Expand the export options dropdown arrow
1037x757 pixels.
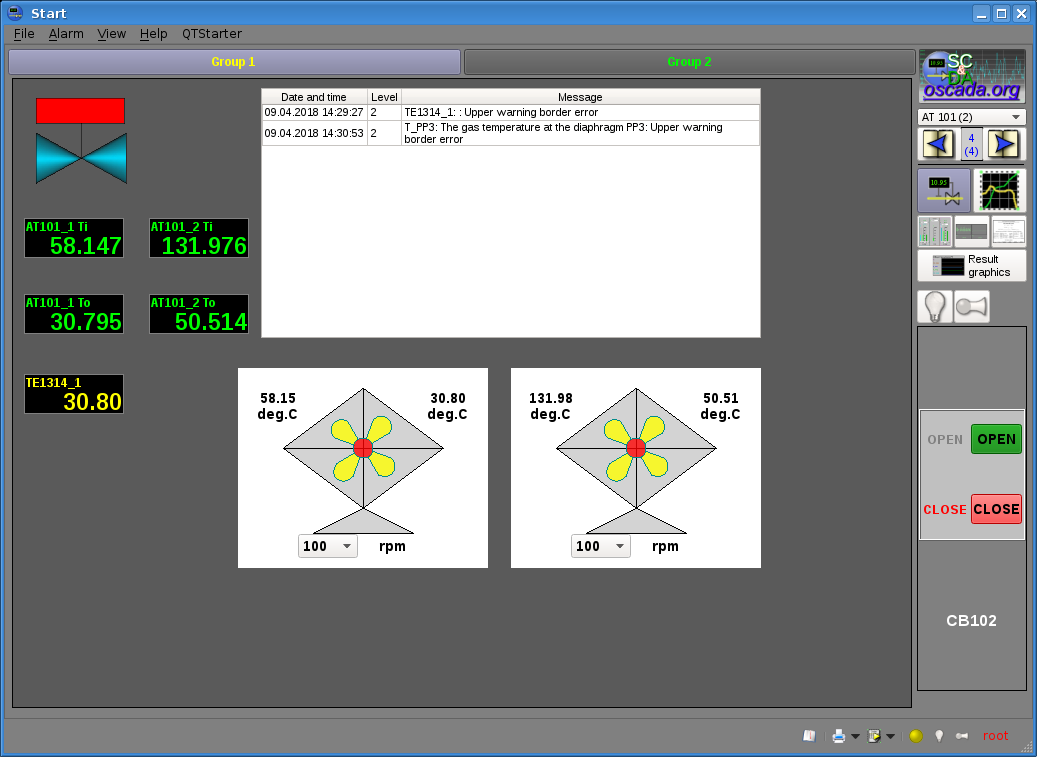[x=890, y=737]
